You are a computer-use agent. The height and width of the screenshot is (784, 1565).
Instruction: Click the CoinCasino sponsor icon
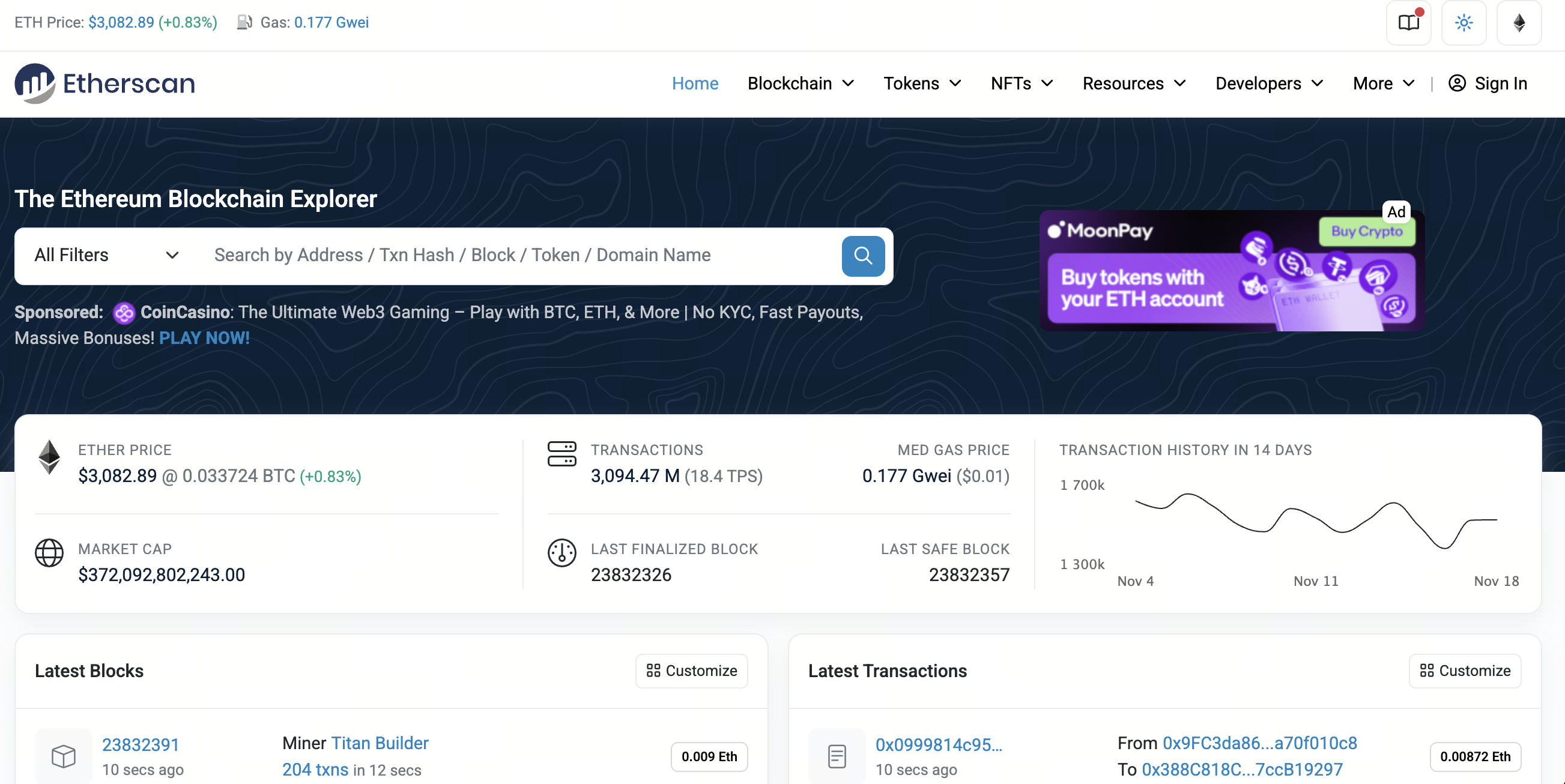coord(124,313)
